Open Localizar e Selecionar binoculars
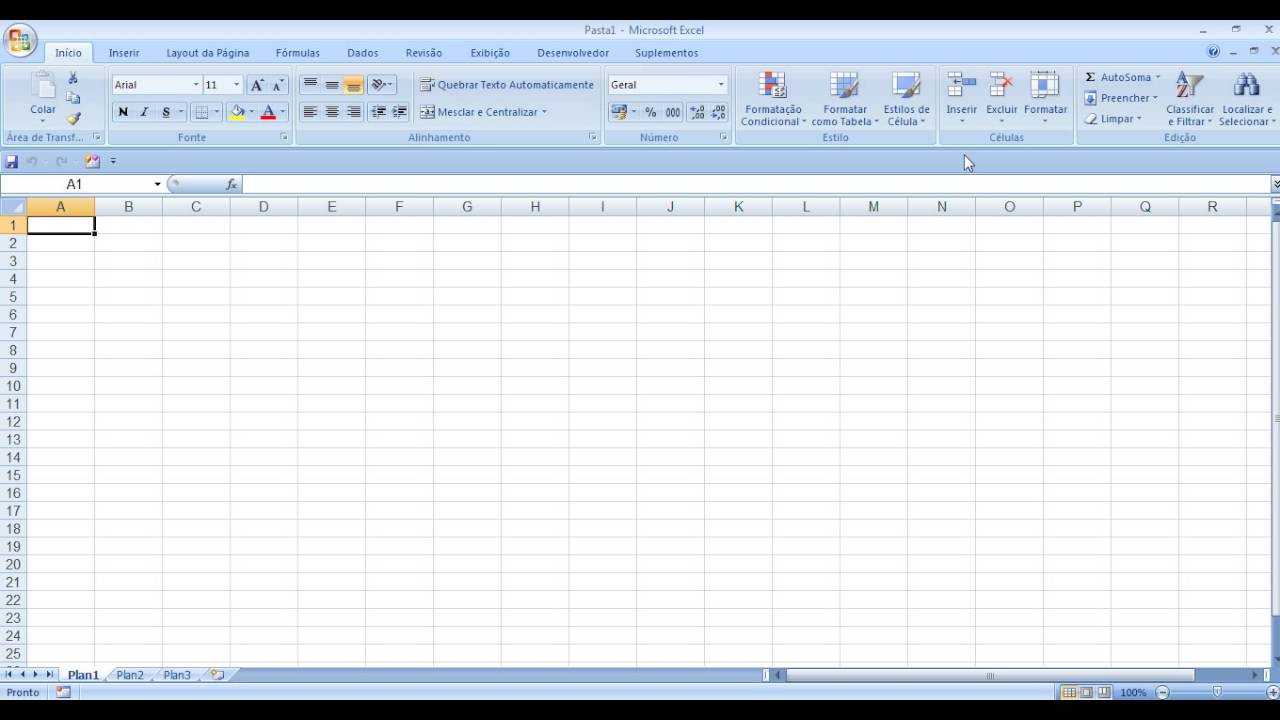The image size is (1280, 720). [x=1245, y=99]
